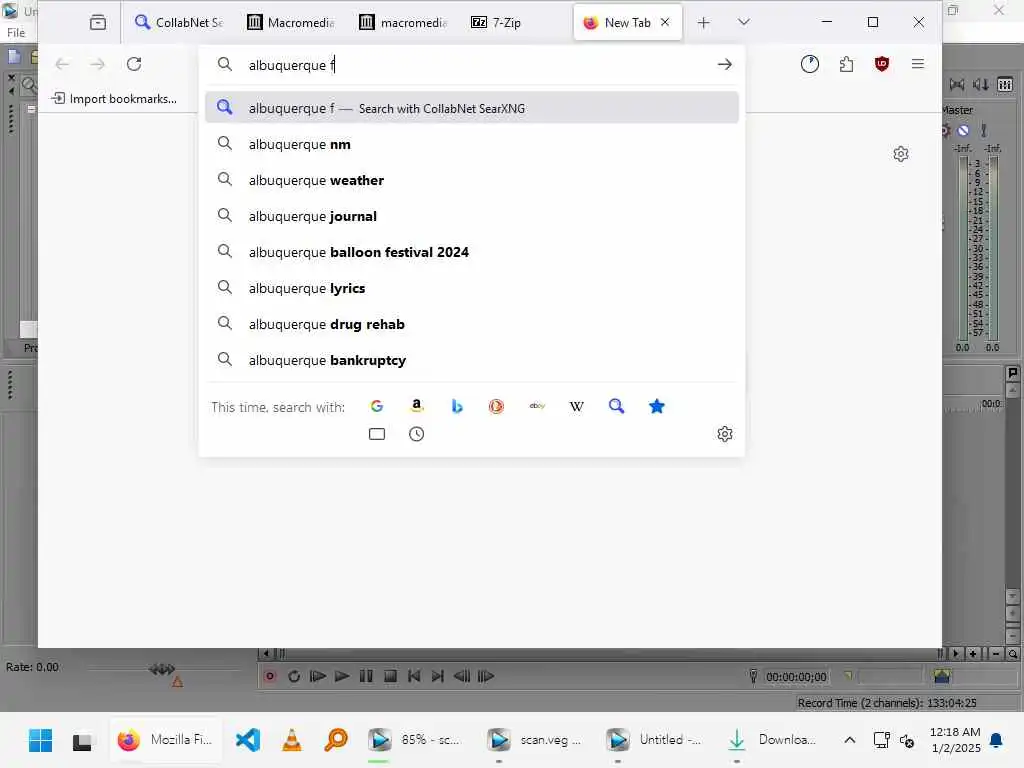Image resolution: width=1024 pixels, height=768 pixels.
Task: Click Vegas playback rate slider handle
Action: 162,669
